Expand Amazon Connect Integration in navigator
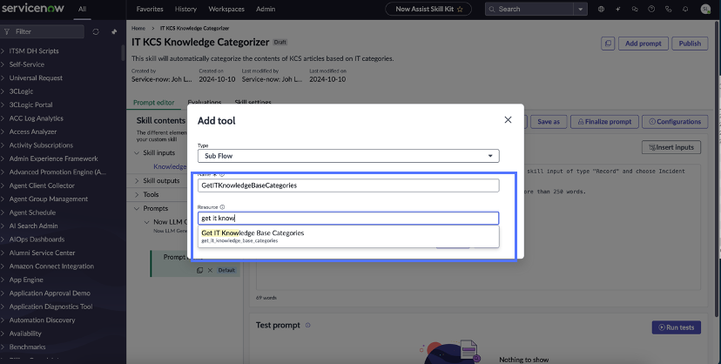721x364 pixels. [x=51, y=266]
